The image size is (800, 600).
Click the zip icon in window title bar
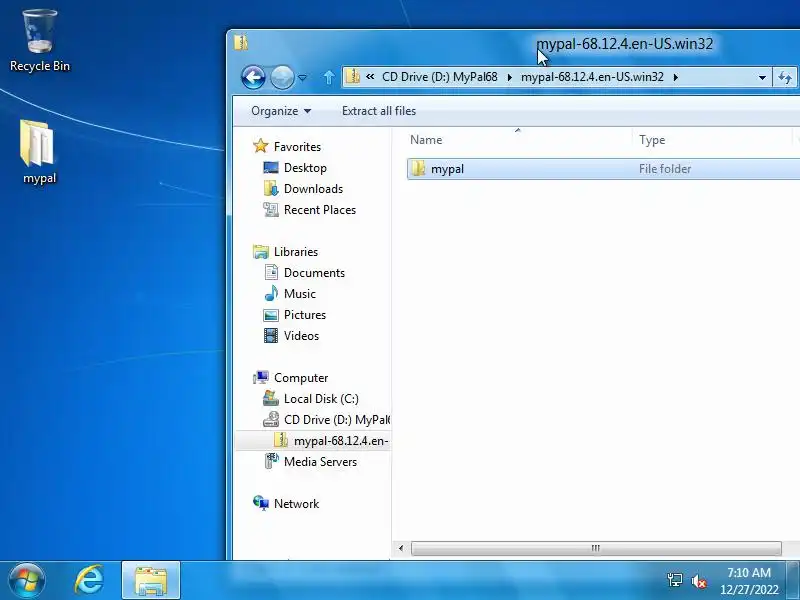point(241,42)
